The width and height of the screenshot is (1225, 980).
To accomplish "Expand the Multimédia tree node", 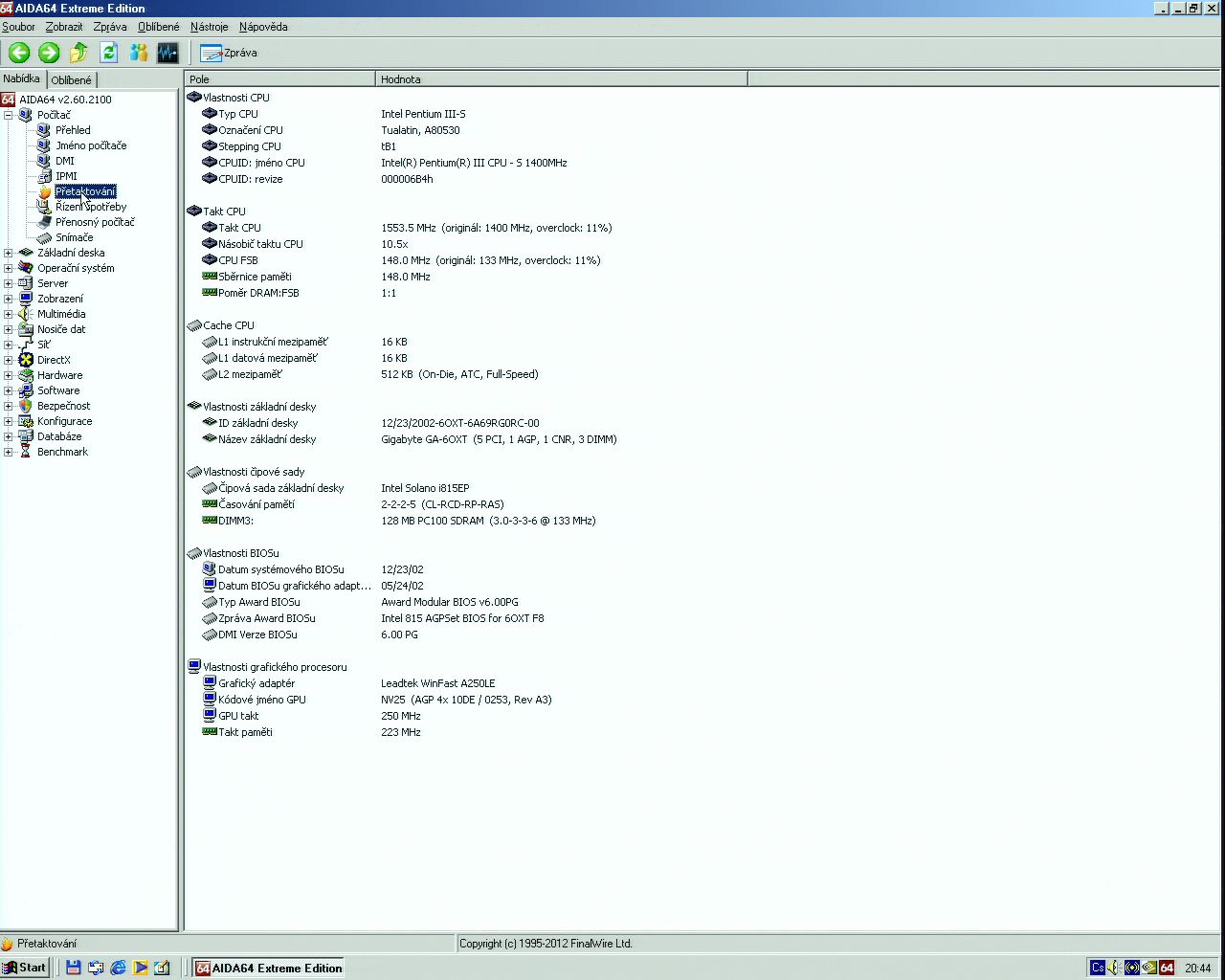I will 9,314.
